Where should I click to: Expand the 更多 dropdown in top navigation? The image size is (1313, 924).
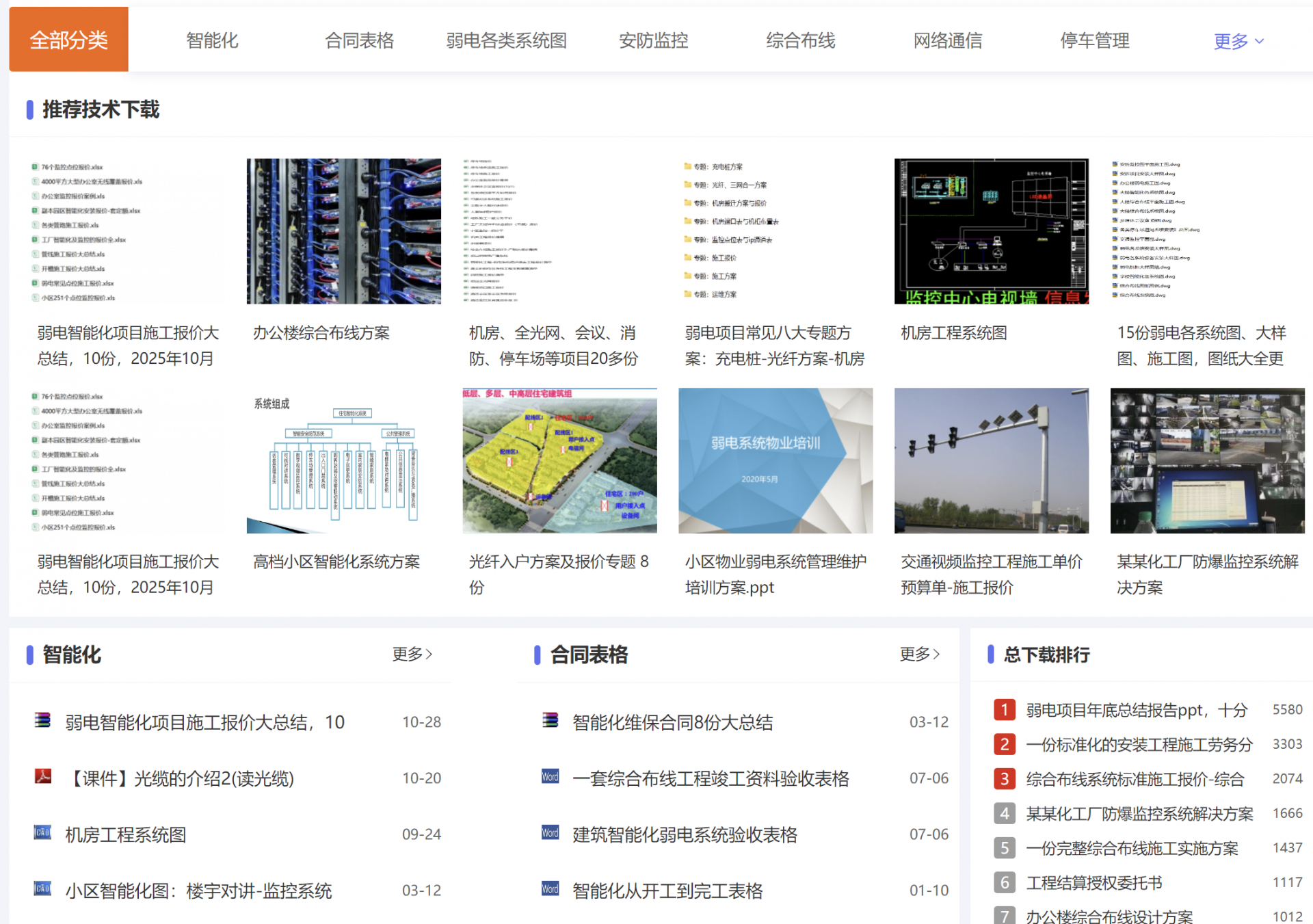[1238, 41]
